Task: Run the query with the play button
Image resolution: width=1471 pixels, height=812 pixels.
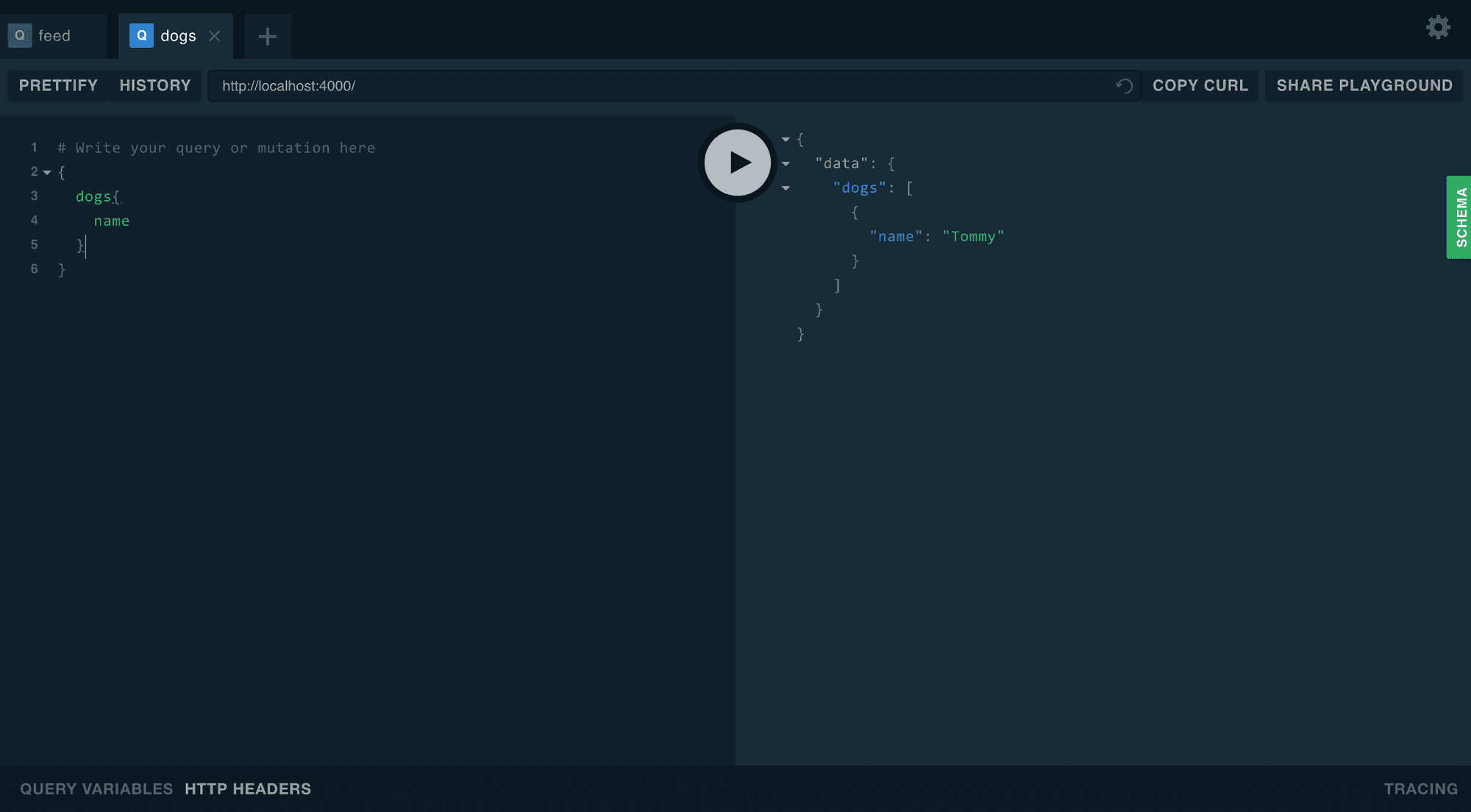Action: (x=737, y=163)
